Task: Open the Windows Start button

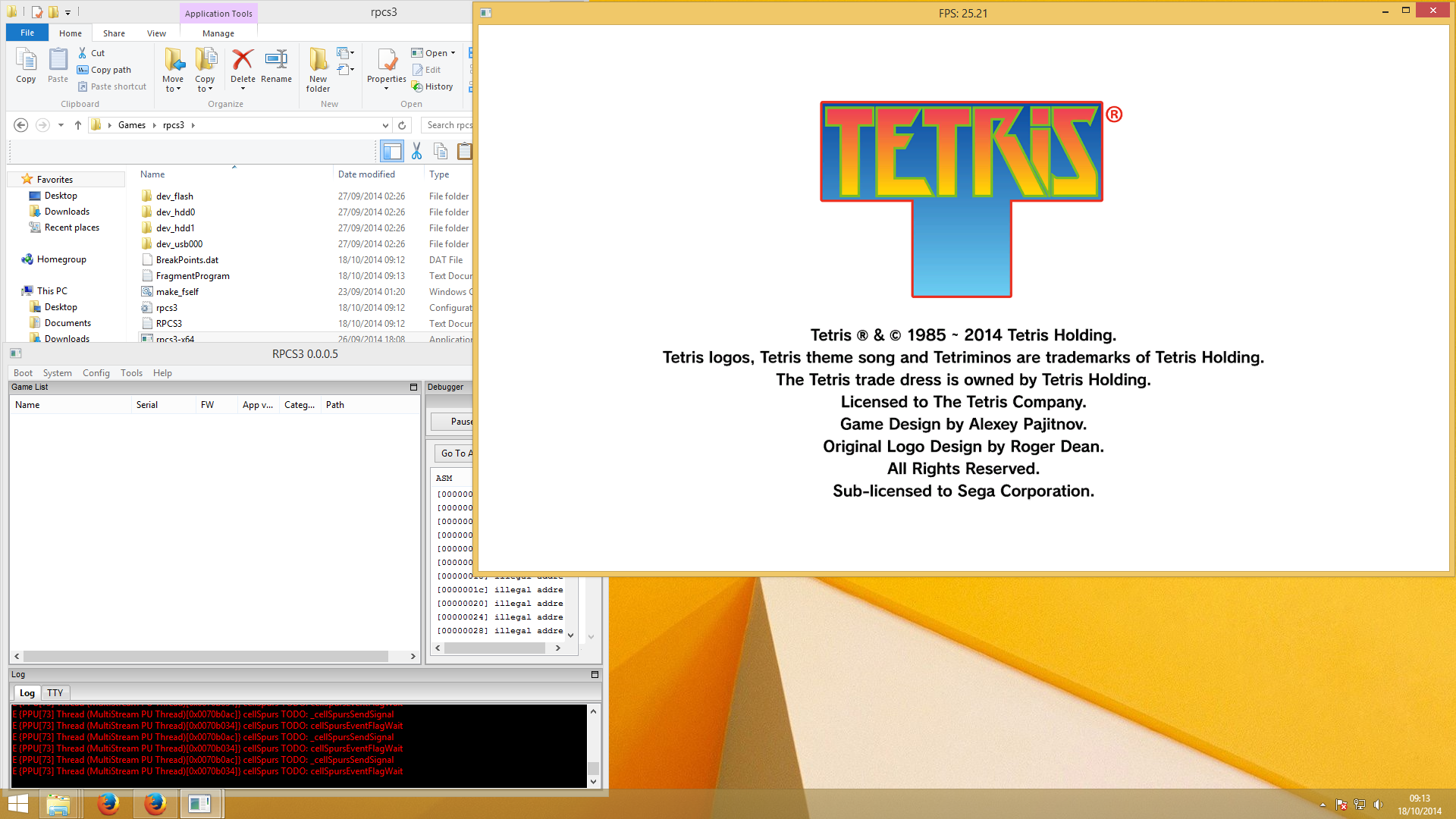Action: [17, 804]
